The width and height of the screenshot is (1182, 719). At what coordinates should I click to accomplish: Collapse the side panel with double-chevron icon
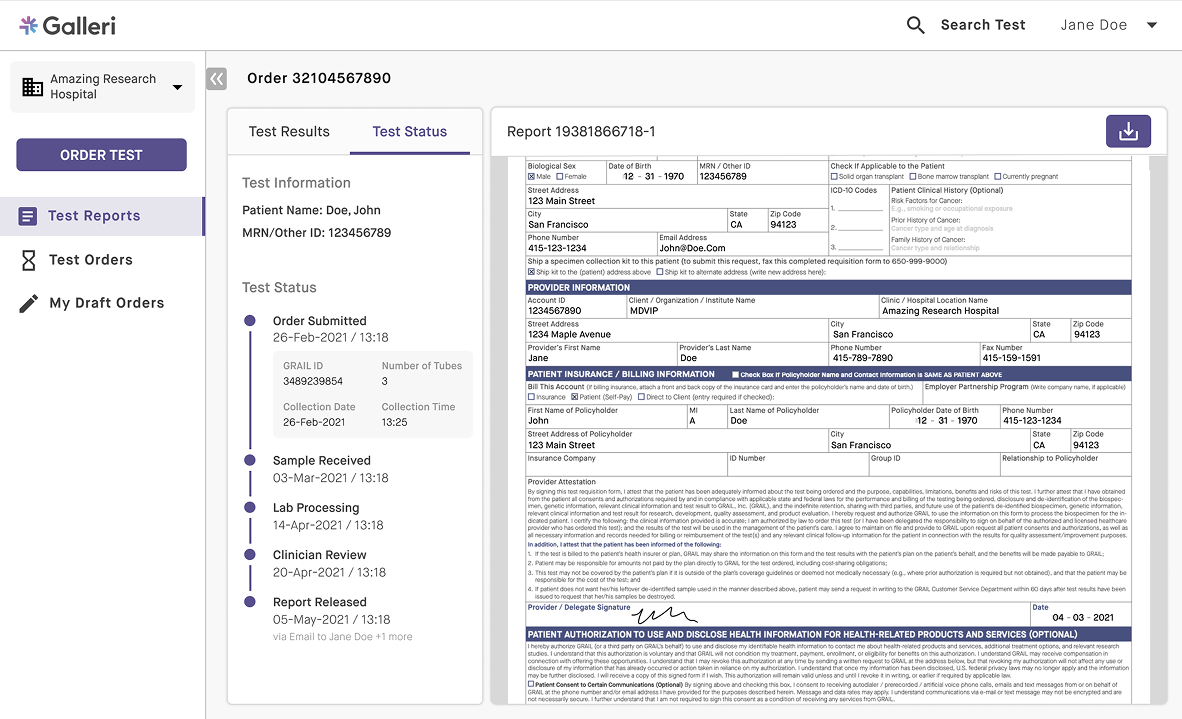click(x=216, y=79)
